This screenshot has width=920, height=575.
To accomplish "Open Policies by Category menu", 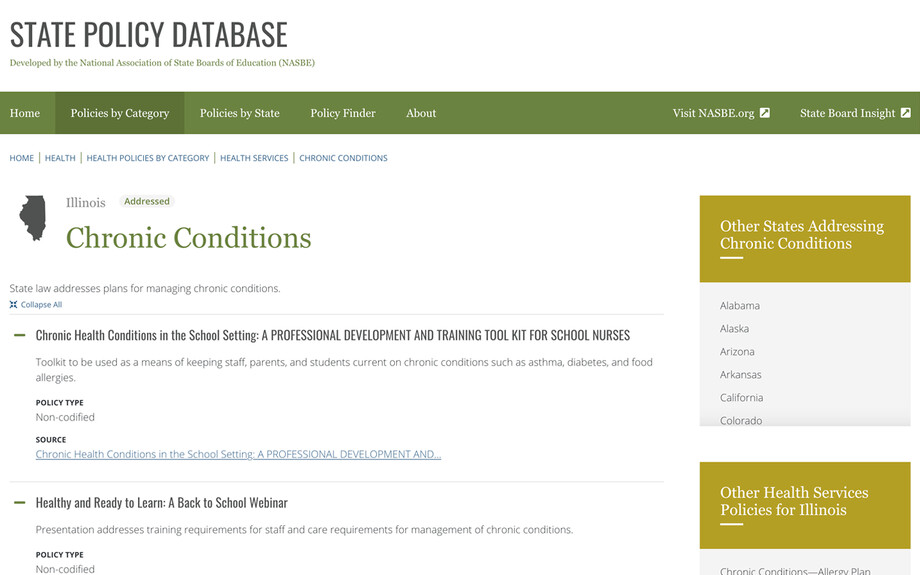I will click(120, 113).
